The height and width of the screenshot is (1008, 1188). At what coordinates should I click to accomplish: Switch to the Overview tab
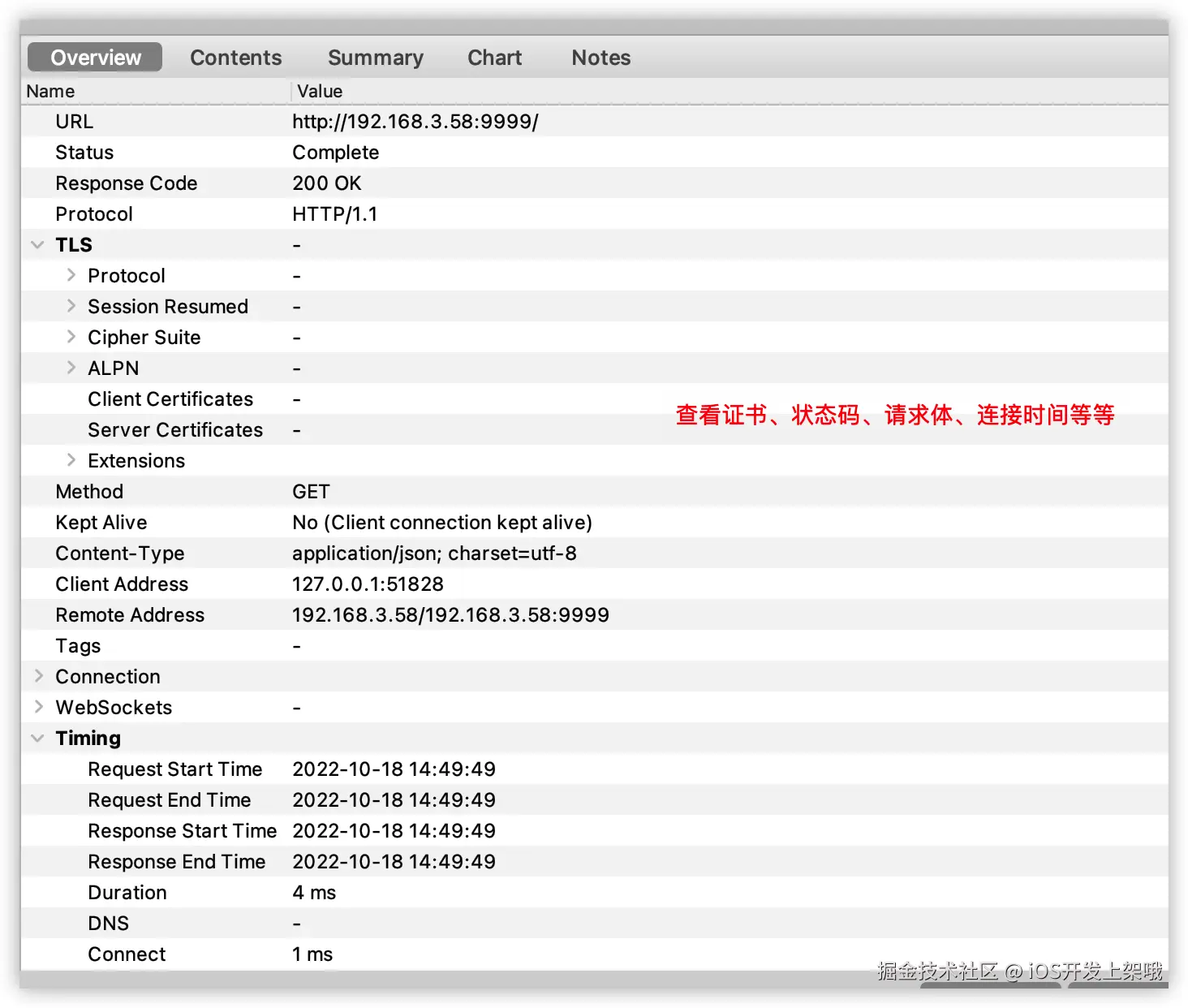coord(95,58)
